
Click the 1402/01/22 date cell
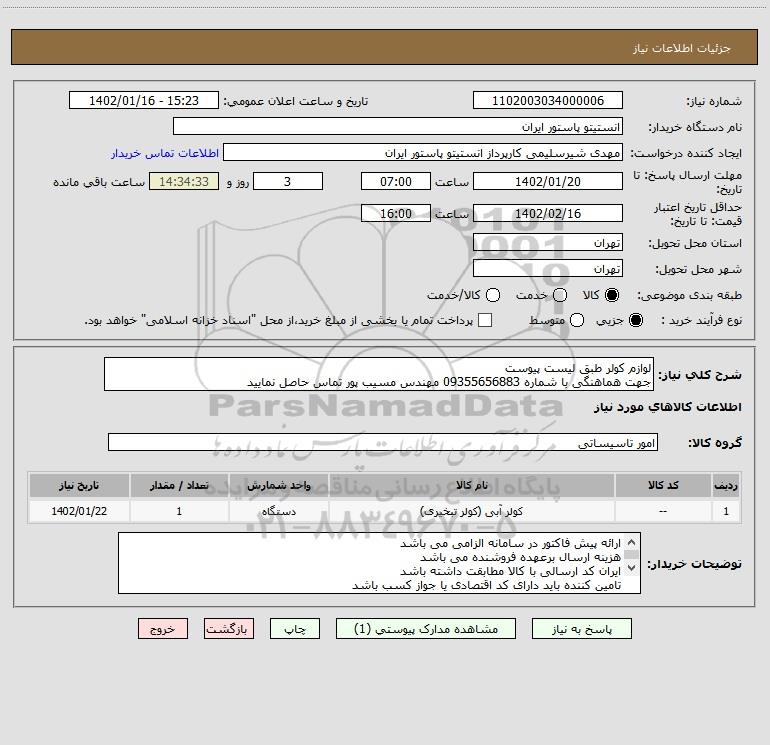pos(79,511)
